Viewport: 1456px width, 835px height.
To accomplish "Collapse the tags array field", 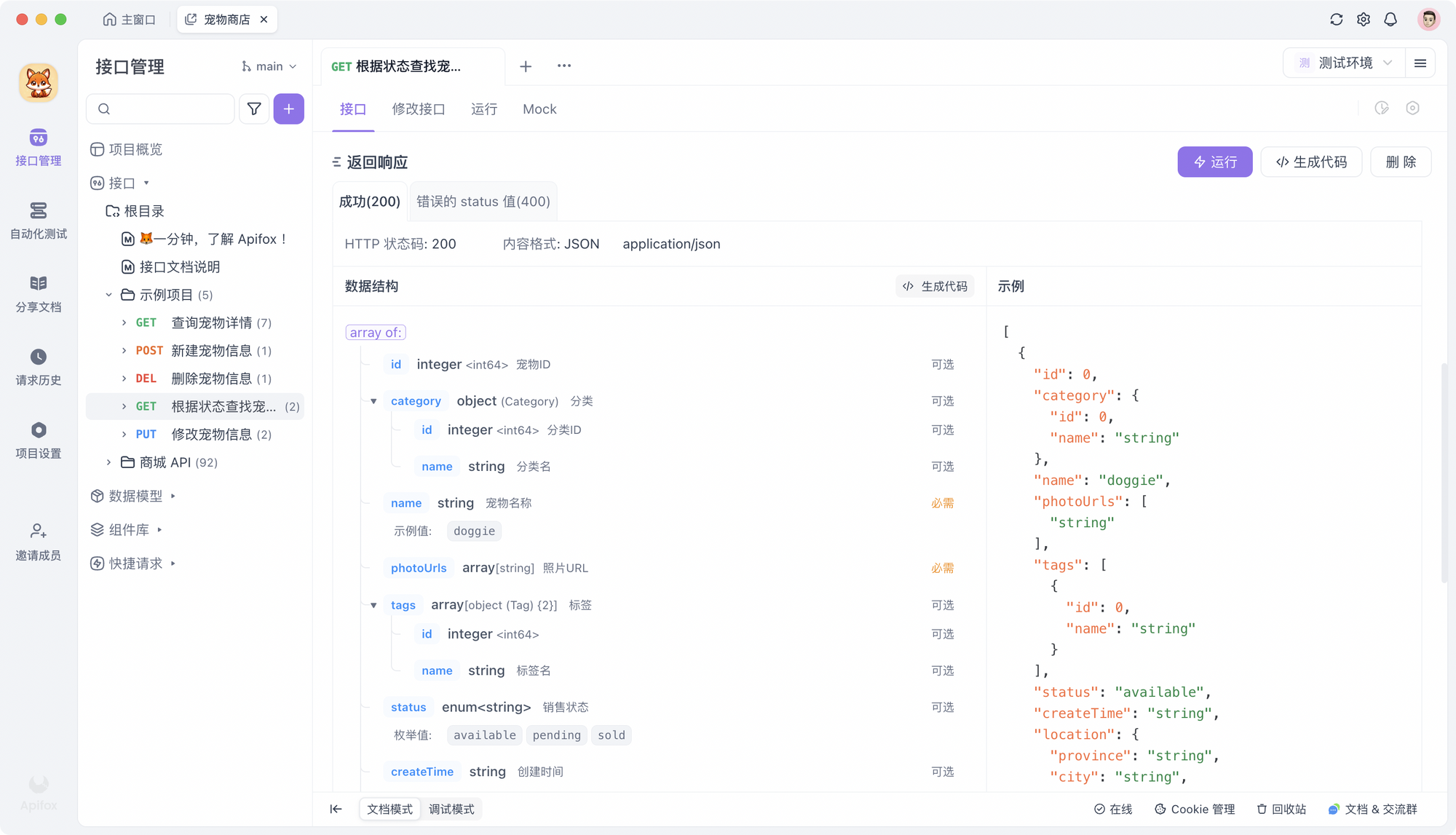I will point(373,605).
